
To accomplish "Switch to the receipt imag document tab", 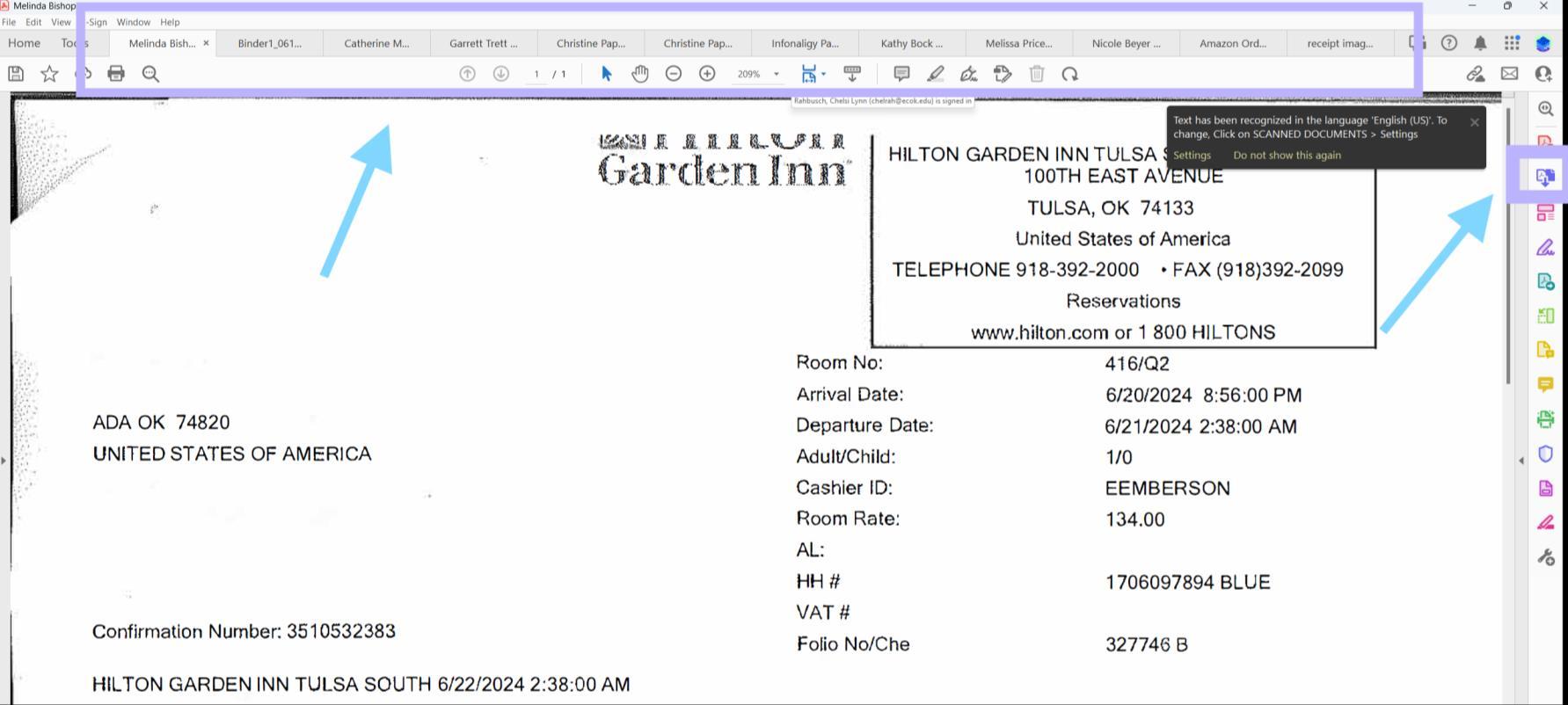I will click(1339, 43).
